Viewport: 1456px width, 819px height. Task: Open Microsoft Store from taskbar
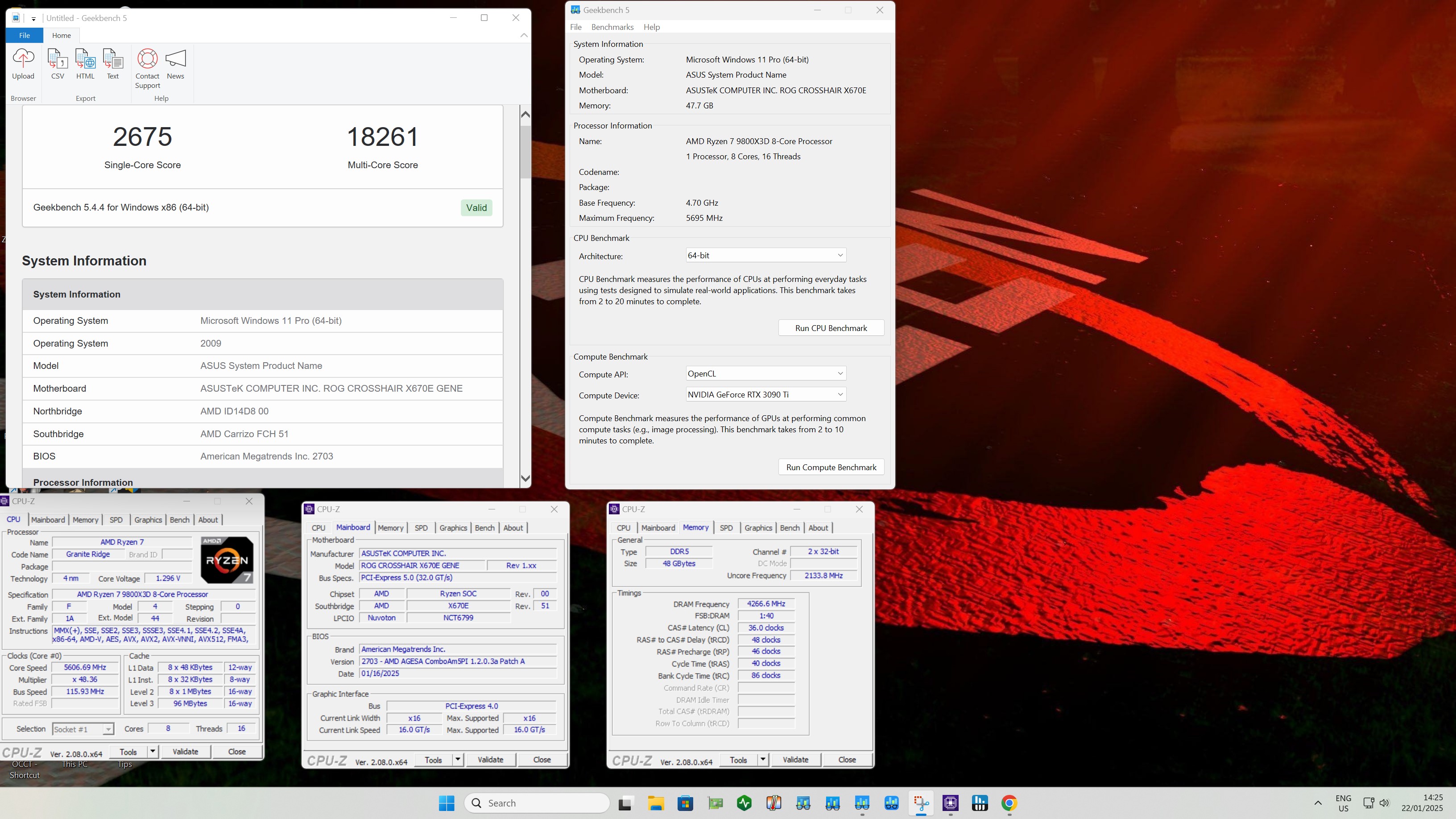click(x=685, y=803)
